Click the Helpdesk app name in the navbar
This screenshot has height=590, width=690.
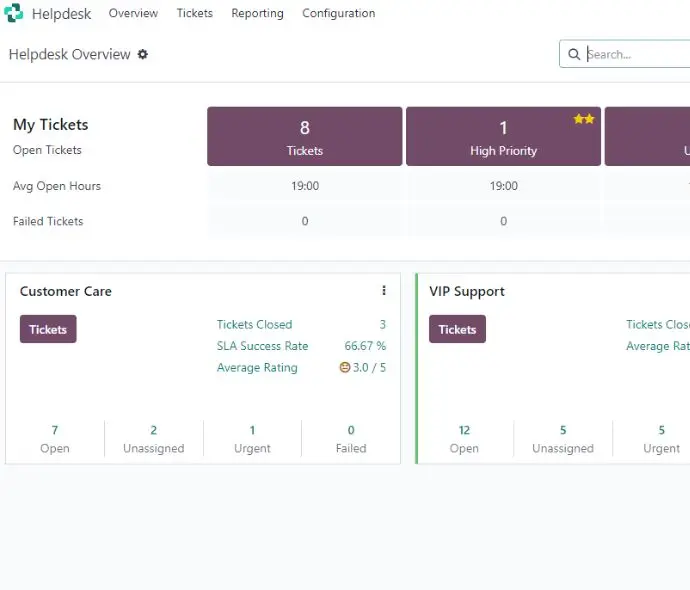62,14
